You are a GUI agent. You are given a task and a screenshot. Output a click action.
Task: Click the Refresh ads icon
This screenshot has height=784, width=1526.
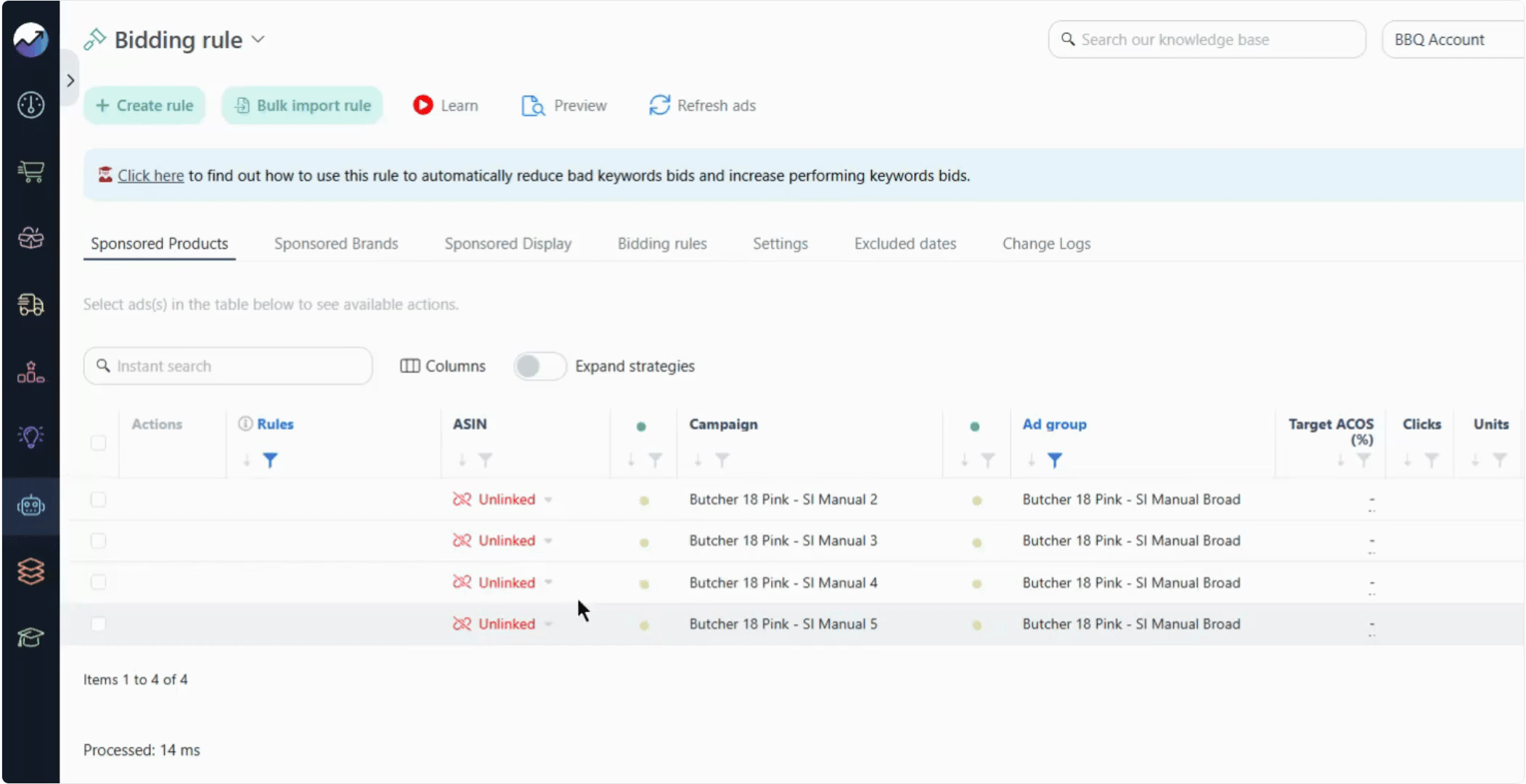(659, 105)
